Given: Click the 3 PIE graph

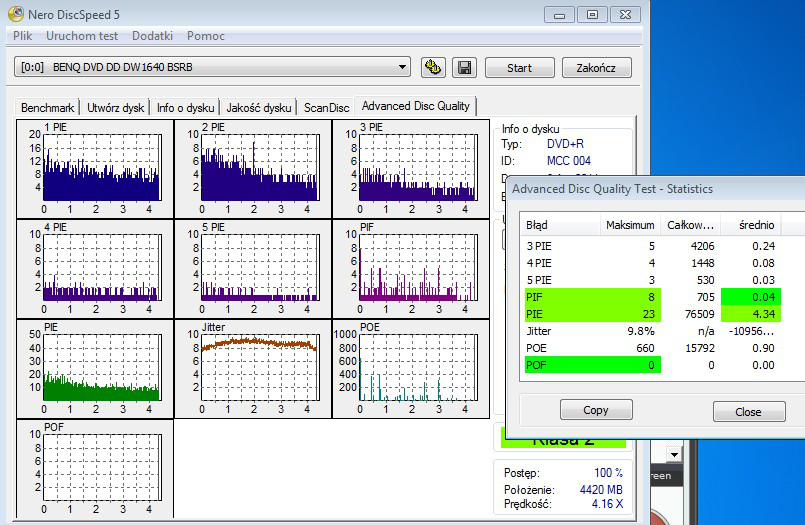Looking at the screenshot, I should click(411, 169).
